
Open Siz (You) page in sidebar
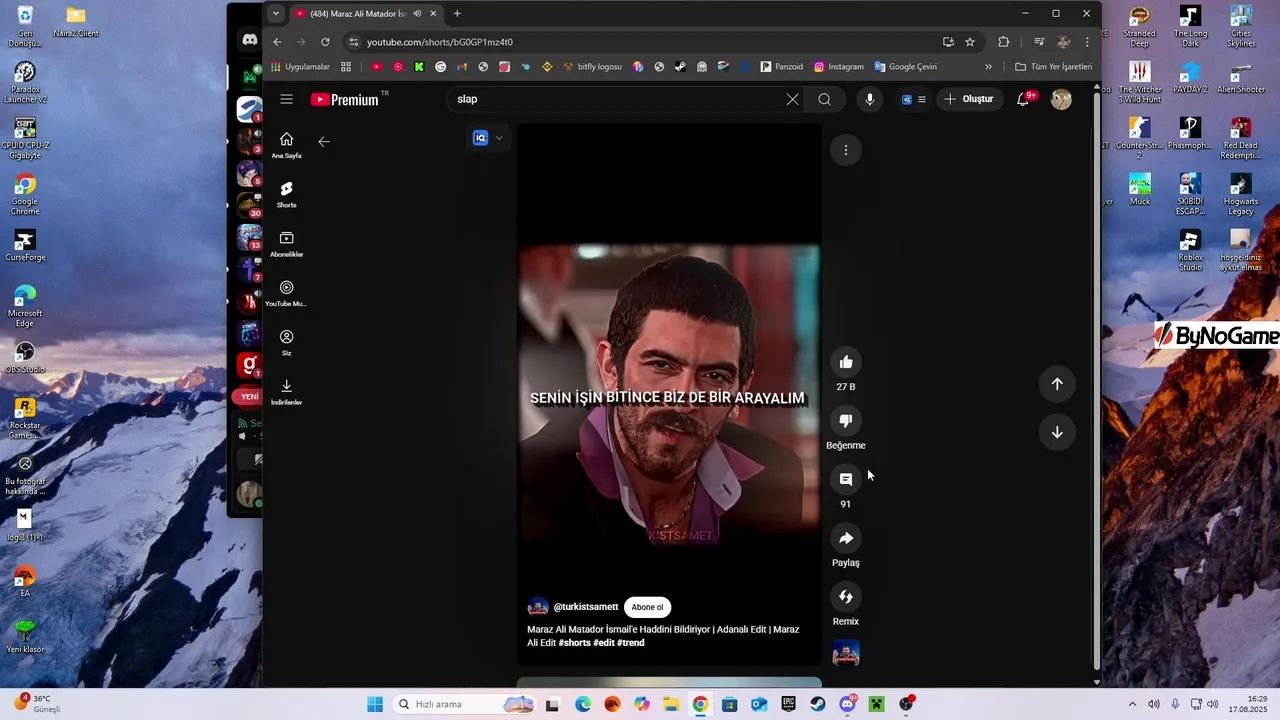(x=287, y=343)
